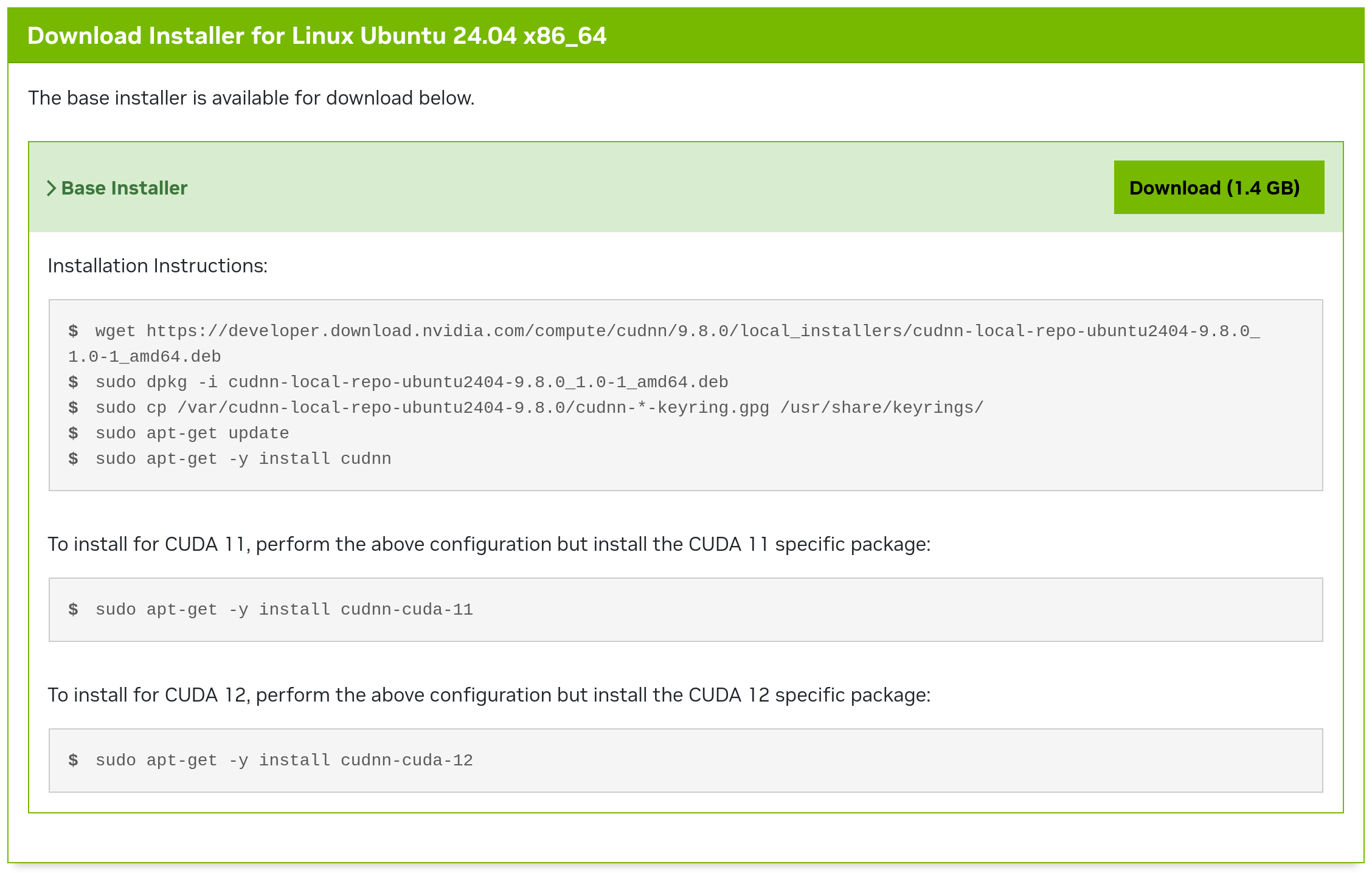
Task: Click the Download (1.4 GB) button
Action: pos(1219,187)
